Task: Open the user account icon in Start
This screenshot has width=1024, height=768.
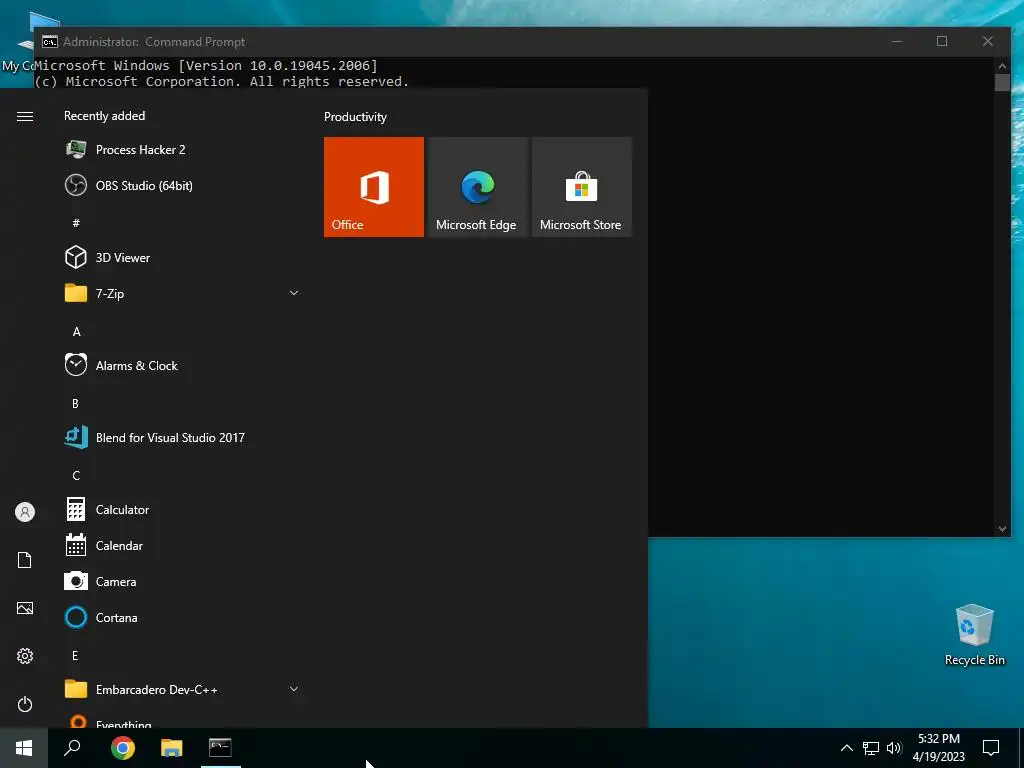Action: point(25,512)
